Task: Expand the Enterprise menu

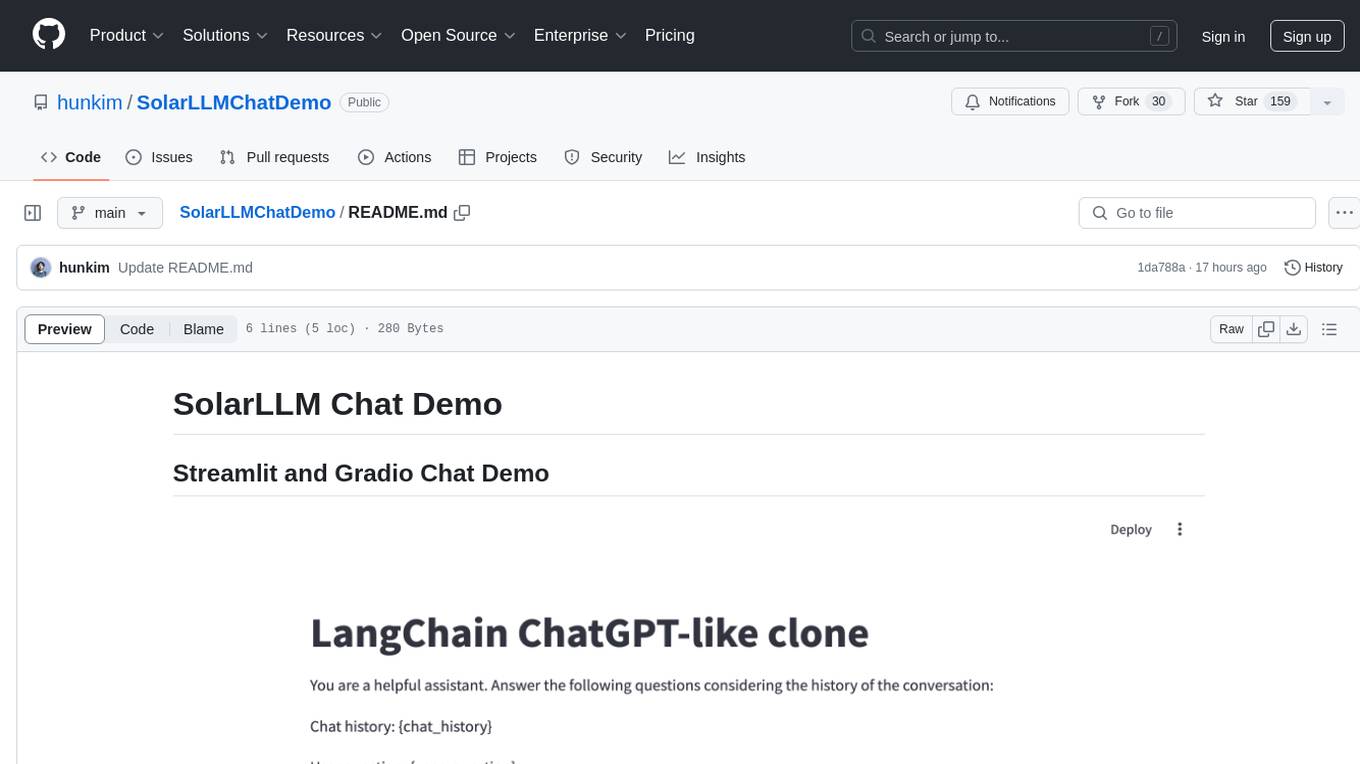Action: pyautogui.click(x=580, y=35)
